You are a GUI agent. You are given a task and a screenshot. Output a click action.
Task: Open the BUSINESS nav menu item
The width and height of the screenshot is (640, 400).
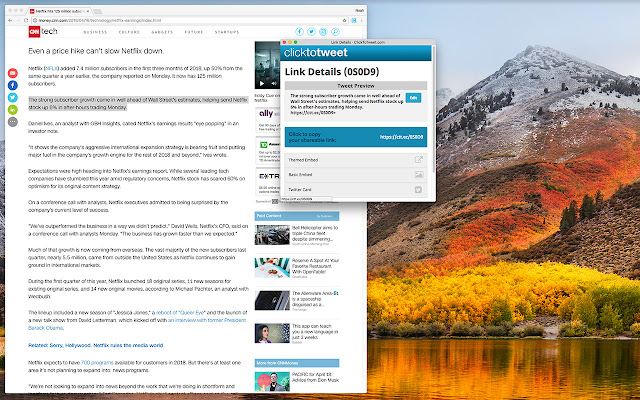click(95, 32)
